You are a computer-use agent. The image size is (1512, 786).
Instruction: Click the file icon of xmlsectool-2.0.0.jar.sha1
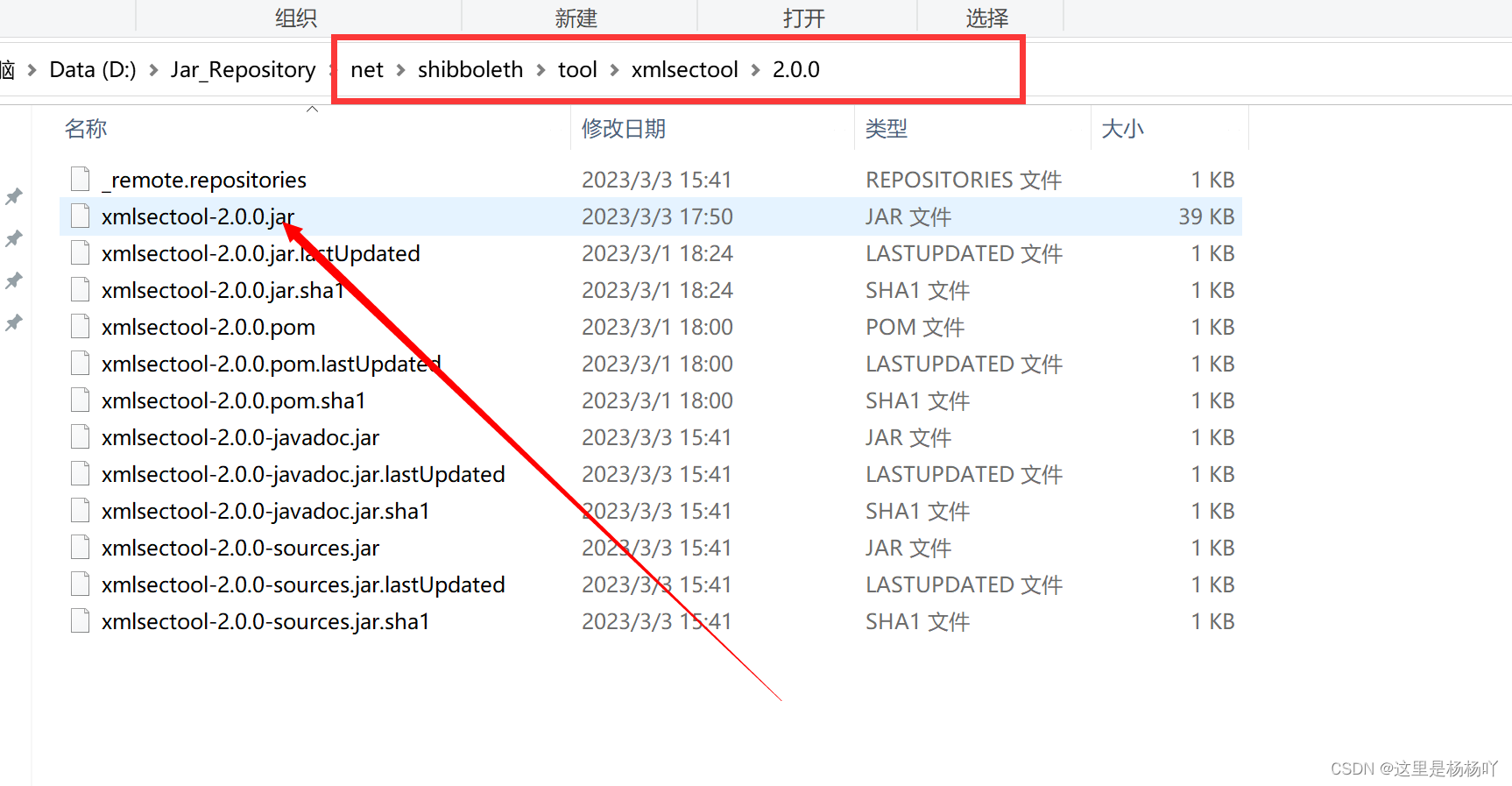point(81,290)
